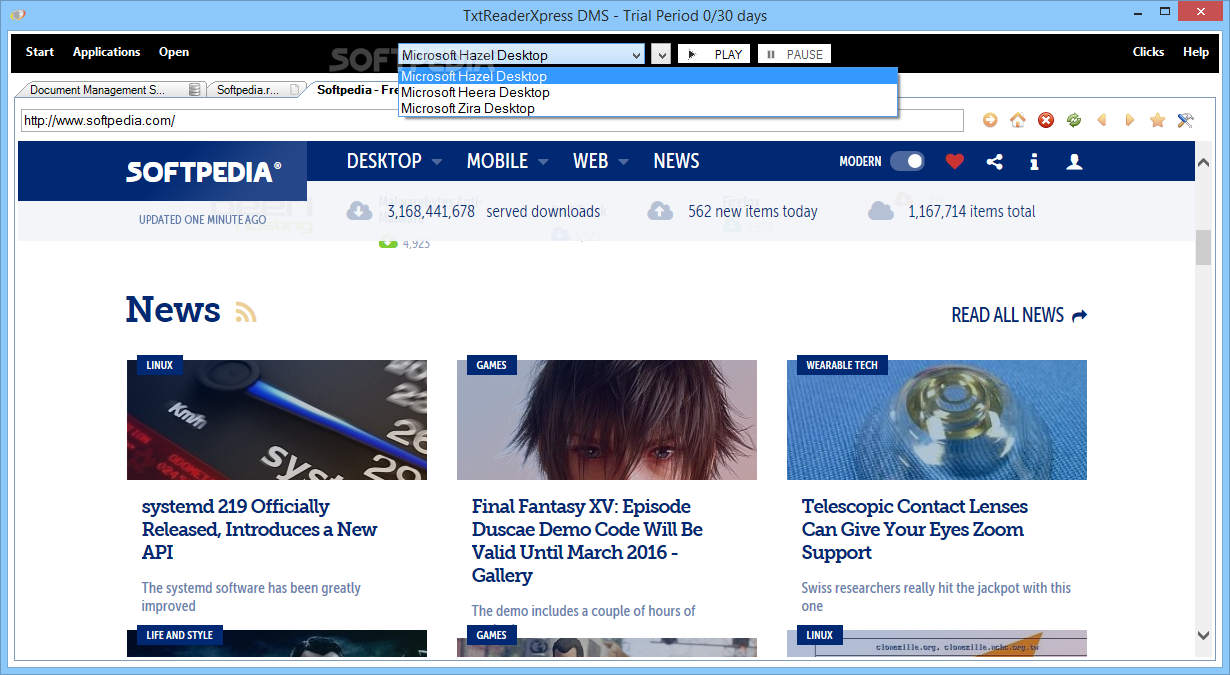Click the red Stop loading icon
The height and width of the screenshot is (675, 1230).
tap(1046, 120)
